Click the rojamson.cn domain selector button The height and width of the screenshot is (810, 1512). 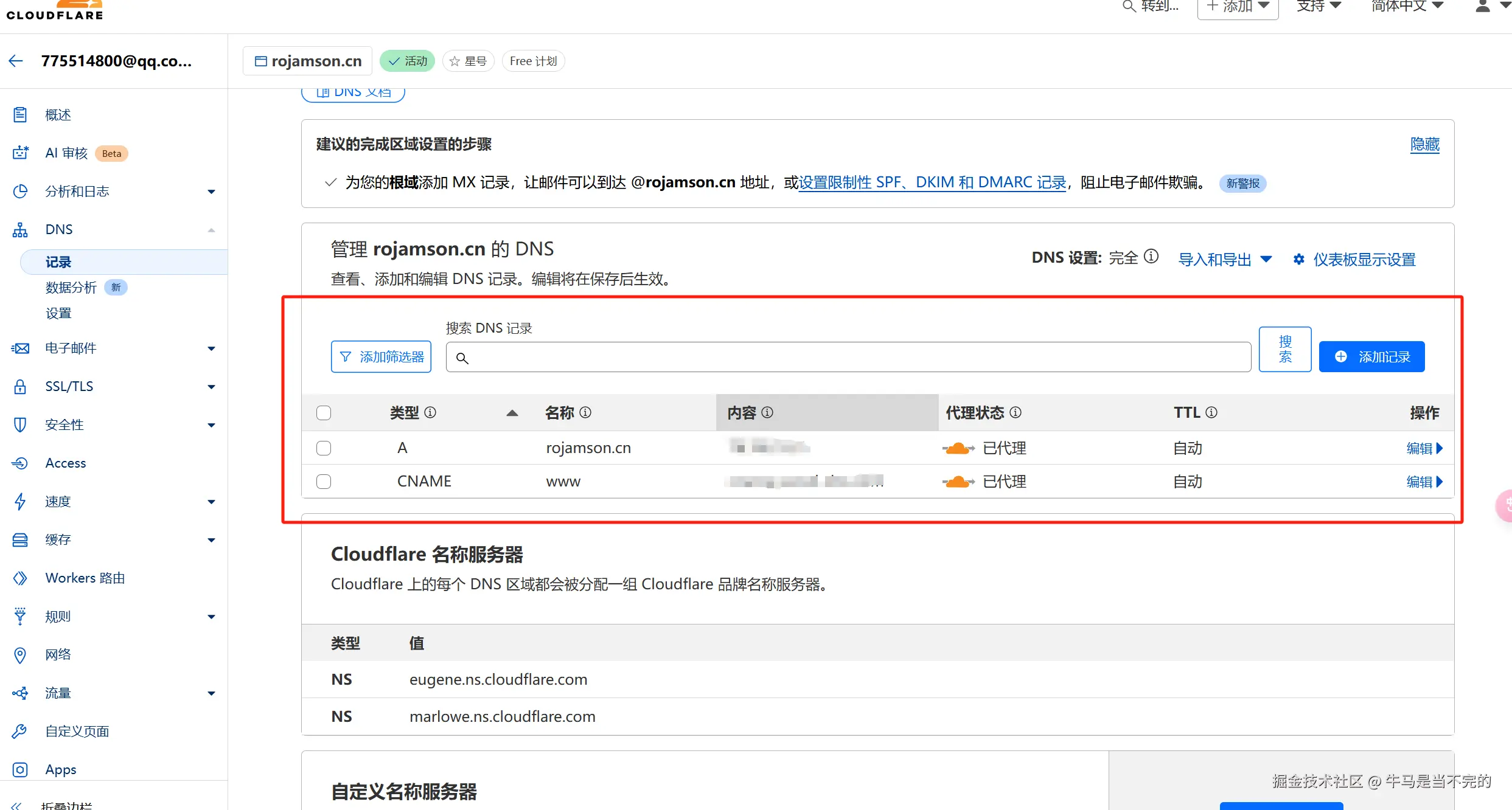click(307, 61)
